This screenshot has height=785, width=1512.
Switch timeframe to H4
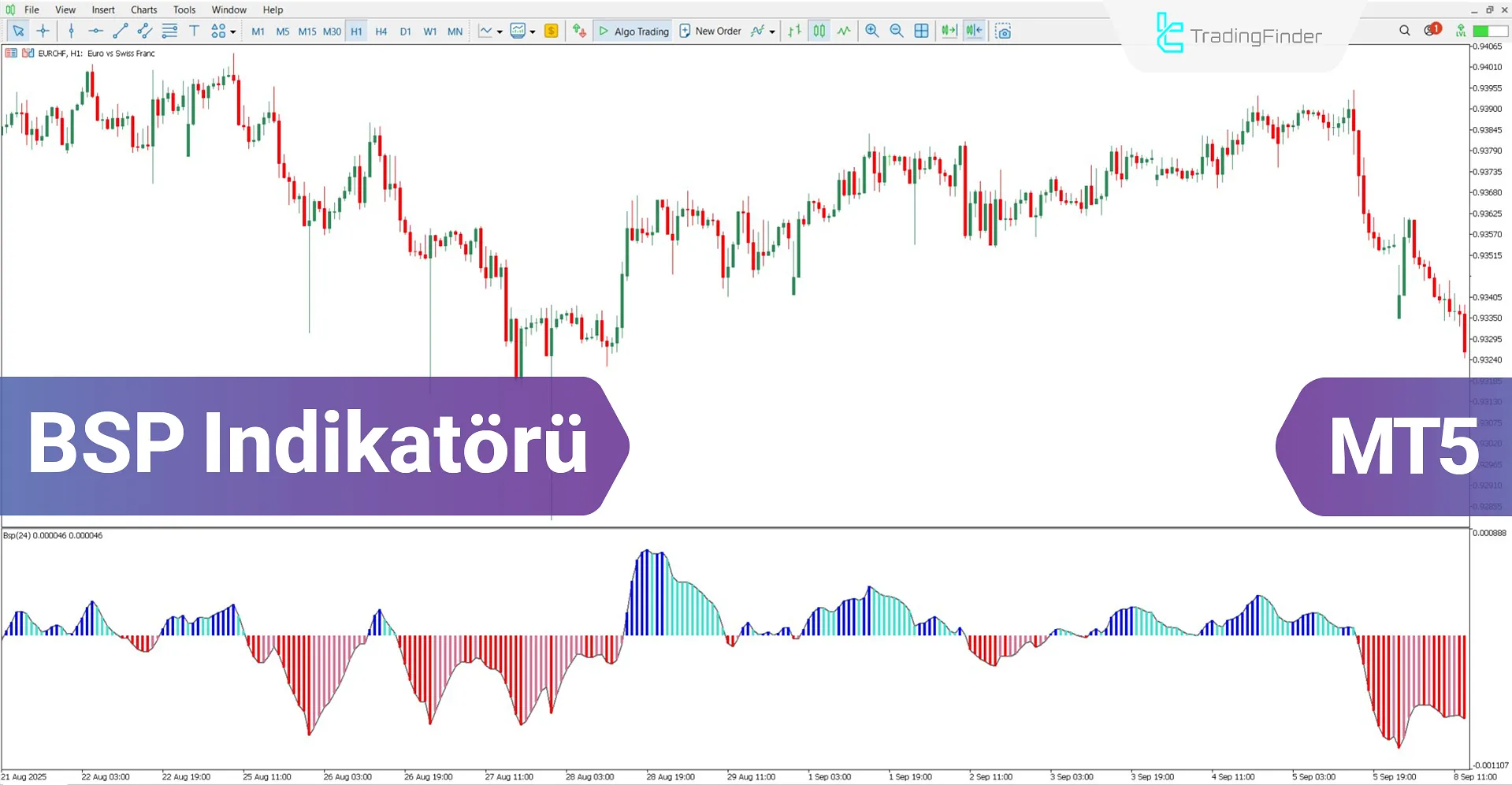[x=381, y=32]
